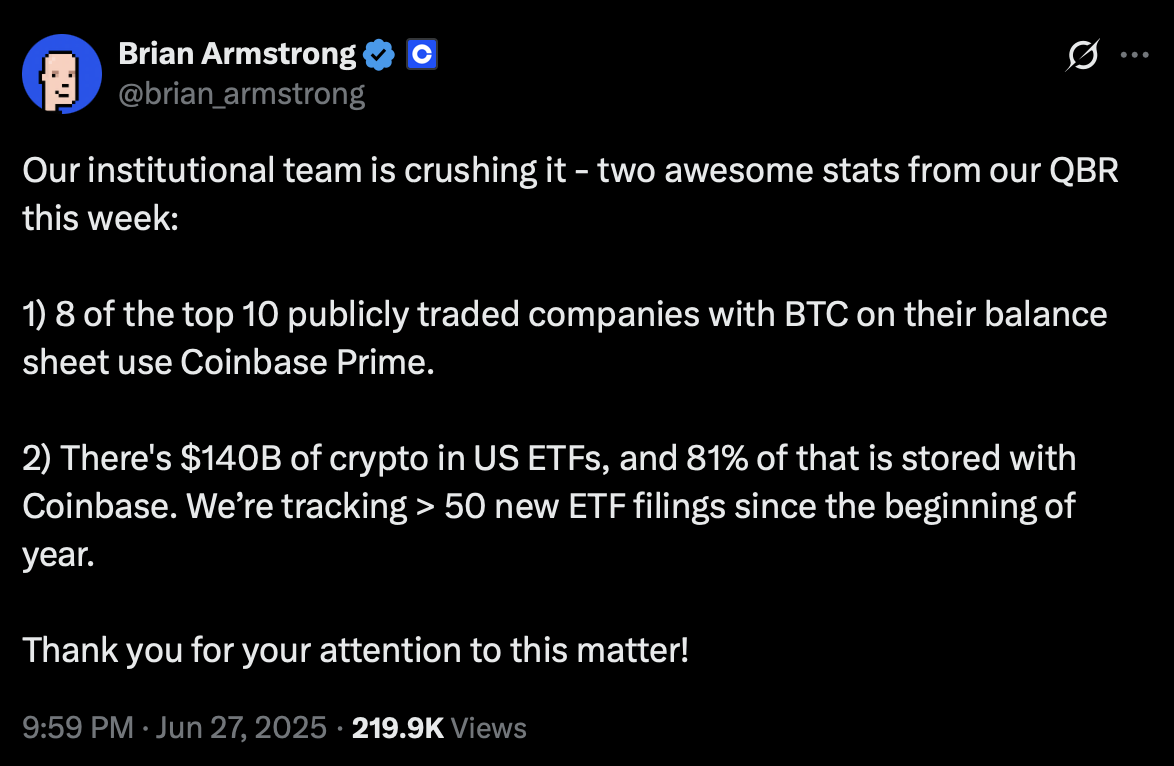Click the Coinbase affiliate badge icon

[422, 55]
